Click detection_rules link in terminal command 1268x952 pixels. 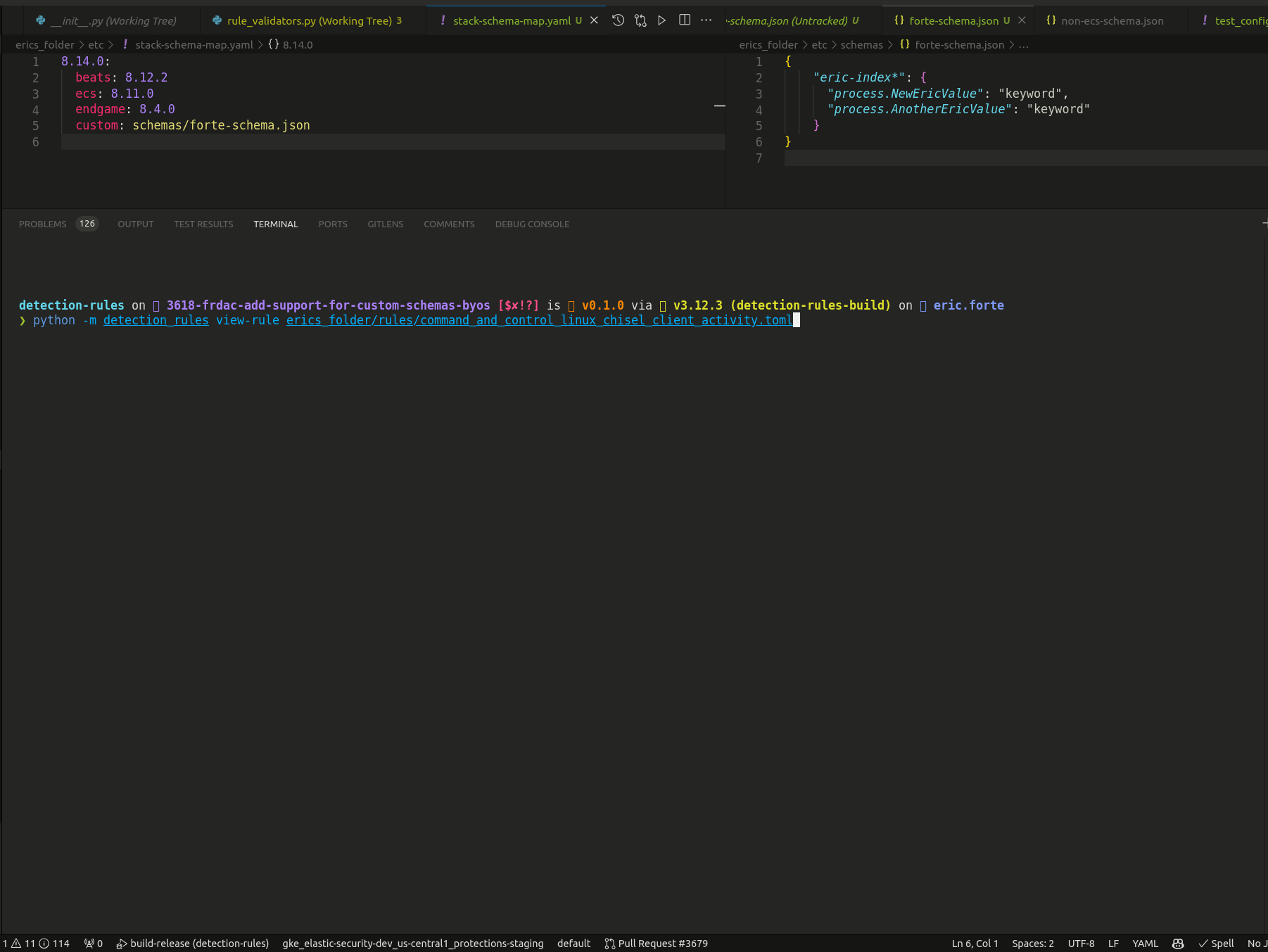click(156, 320)
